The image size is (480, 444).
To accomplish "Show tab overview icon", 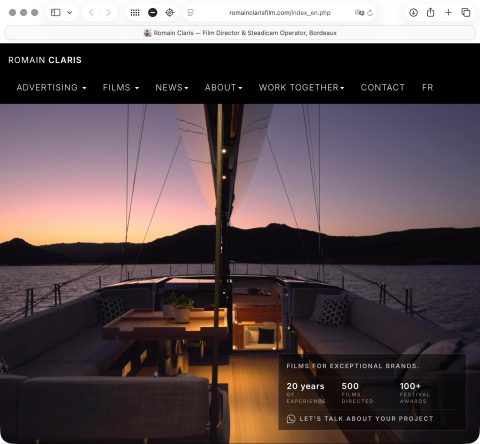I will point(465,13).
